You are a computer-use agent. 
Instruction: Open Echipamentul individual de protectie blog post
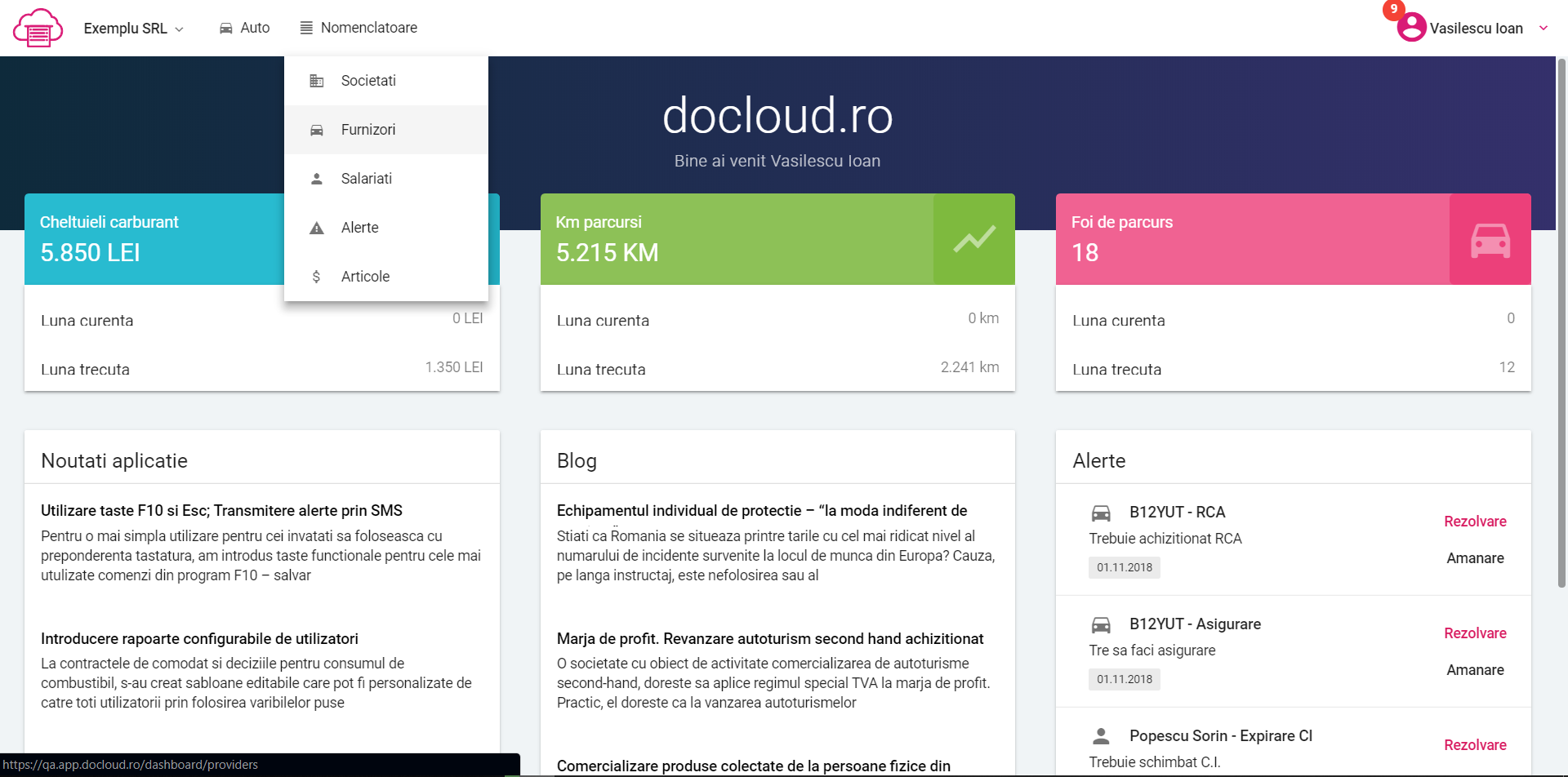[x=762, y=511]
